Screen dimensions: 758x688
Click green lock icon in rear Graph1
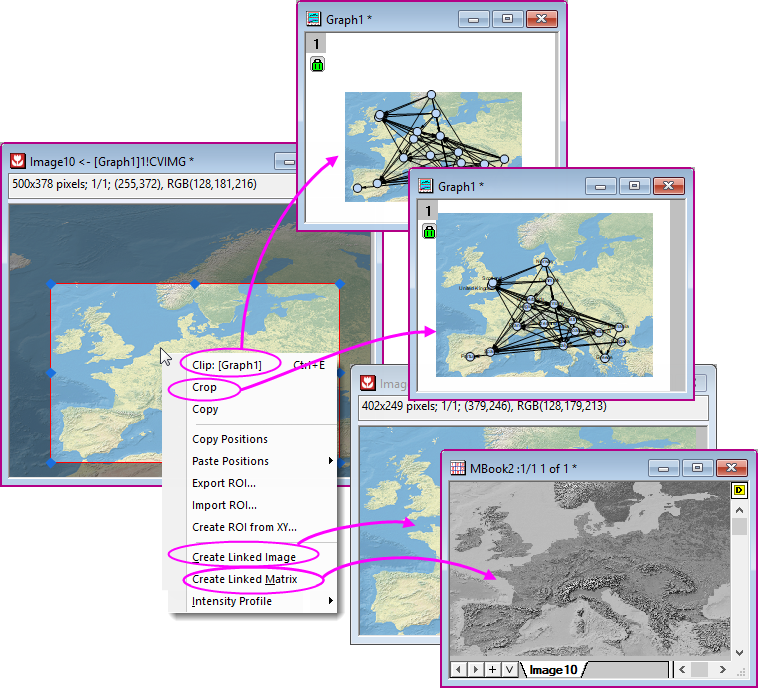point(317,64)
